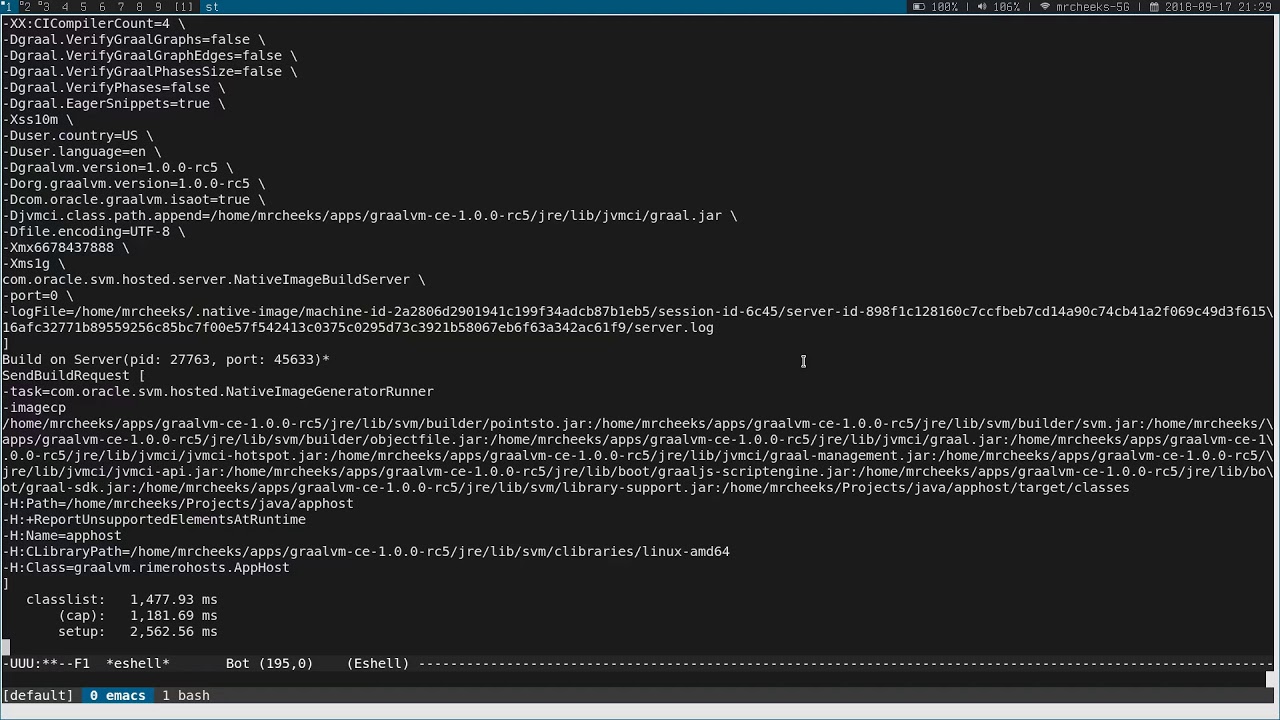Click 'Build on Server(pid: 27763, port: 45633)*'
Image resolution: width=1280 pixels, height=720 pixels.
point(166,359)
